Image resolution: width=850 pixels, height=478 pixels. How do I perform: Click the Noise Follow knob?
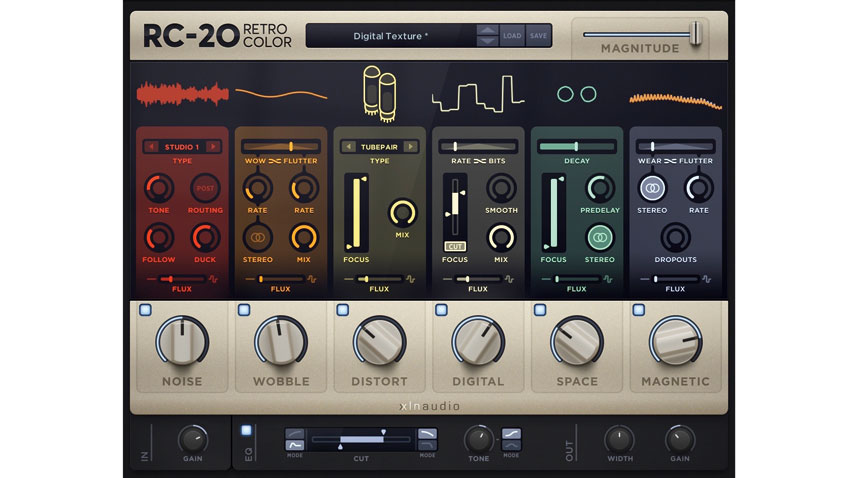[x=159, y=237]
